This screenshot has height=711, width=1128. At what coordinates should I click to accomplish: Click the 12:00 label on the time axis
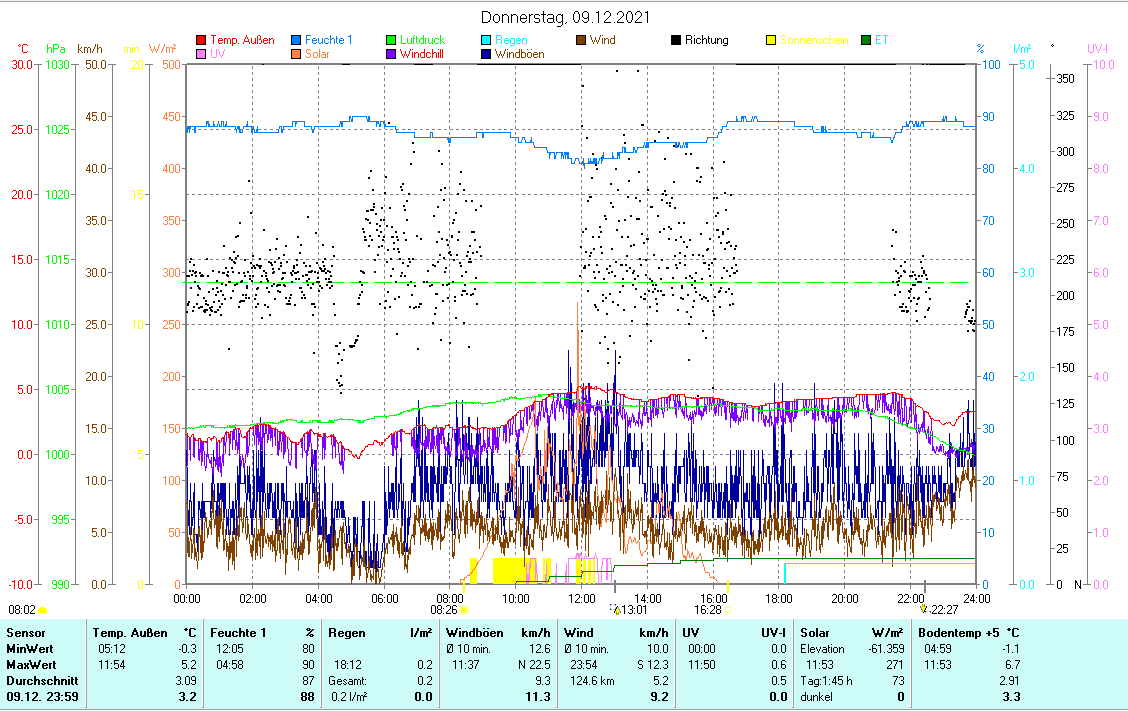tap(581, 598)
